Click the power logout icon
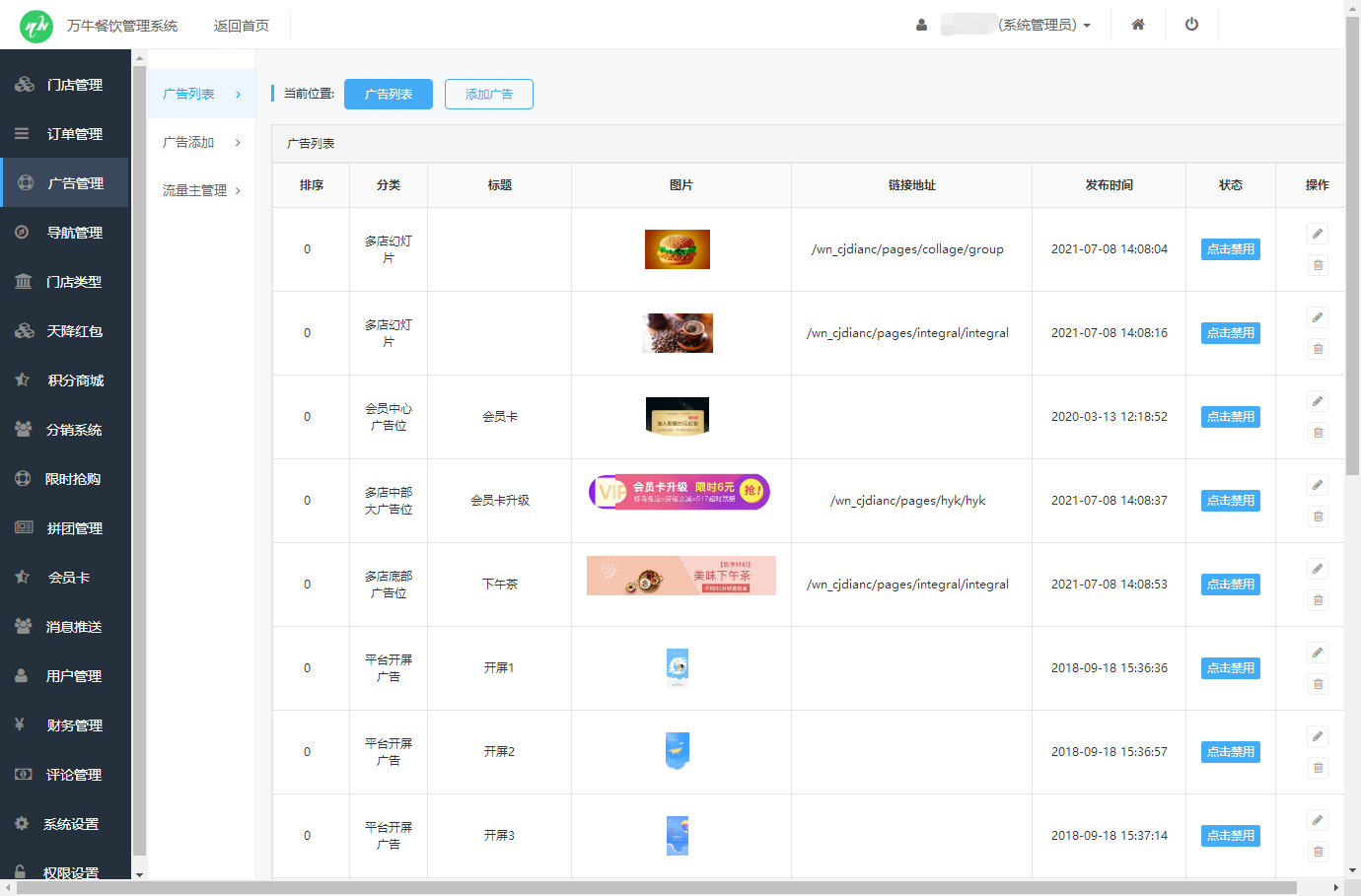Viewport: 1361px width, 896px height. point(1191,25)
